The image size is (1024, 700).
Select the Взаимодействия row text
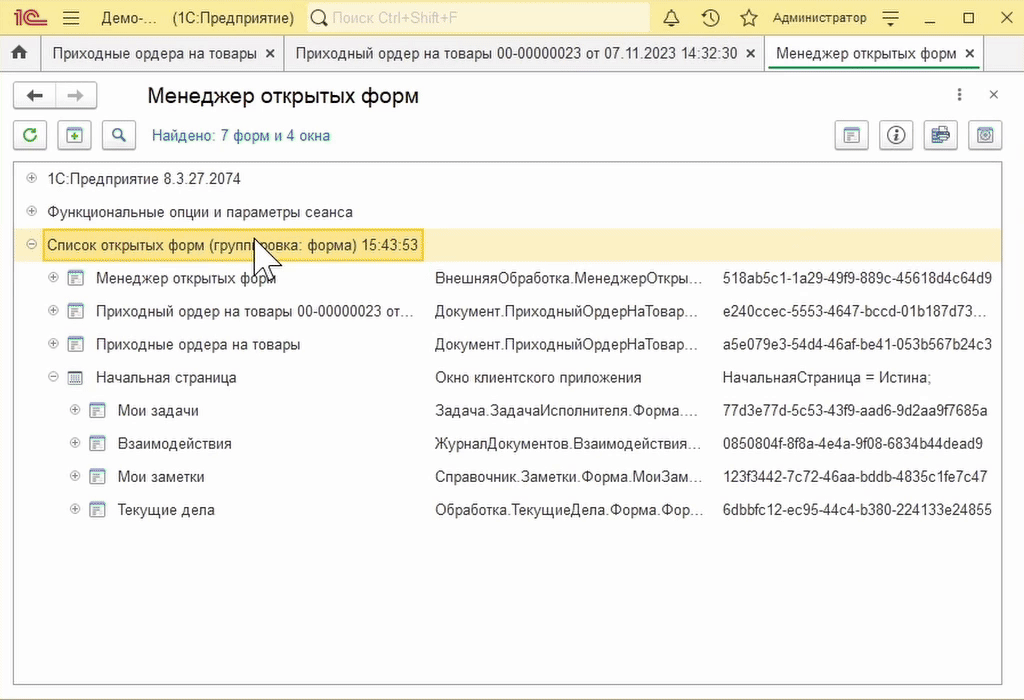(x=174, y=444)
